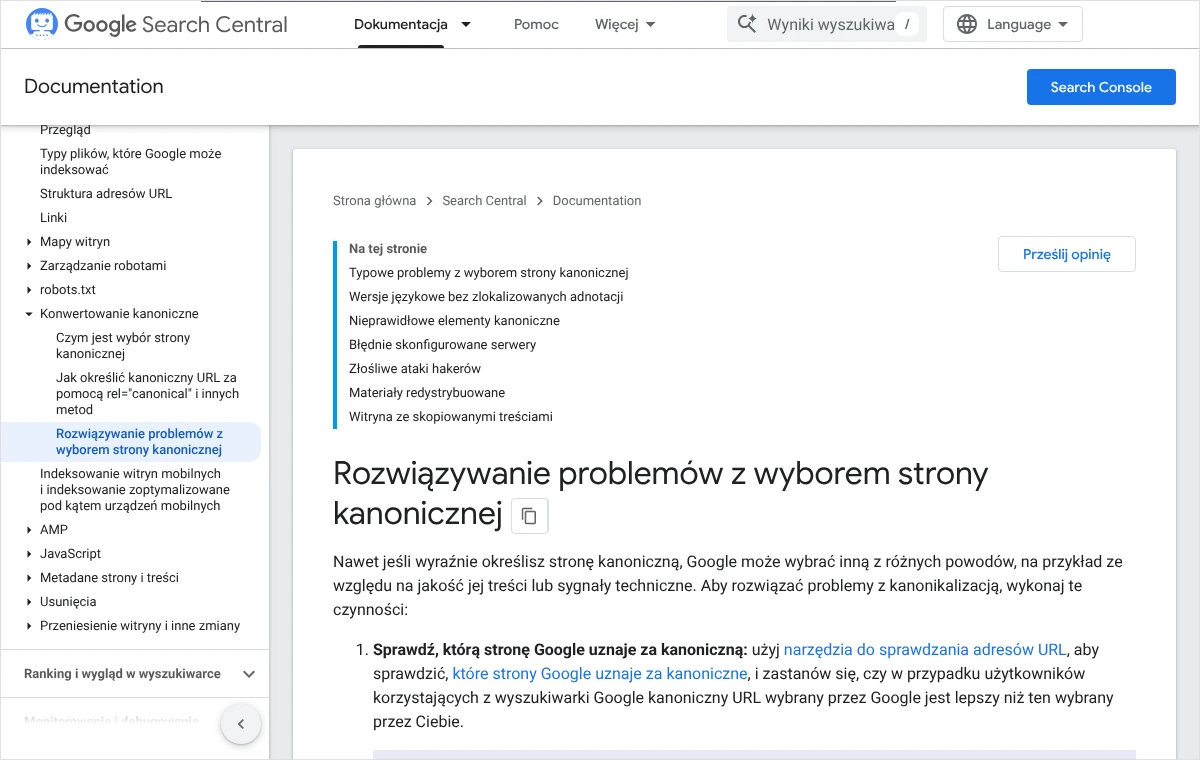Open narzędzia do sprawdzania adresów URL link
The image size is (1200, 760).
tap(925, 650)
